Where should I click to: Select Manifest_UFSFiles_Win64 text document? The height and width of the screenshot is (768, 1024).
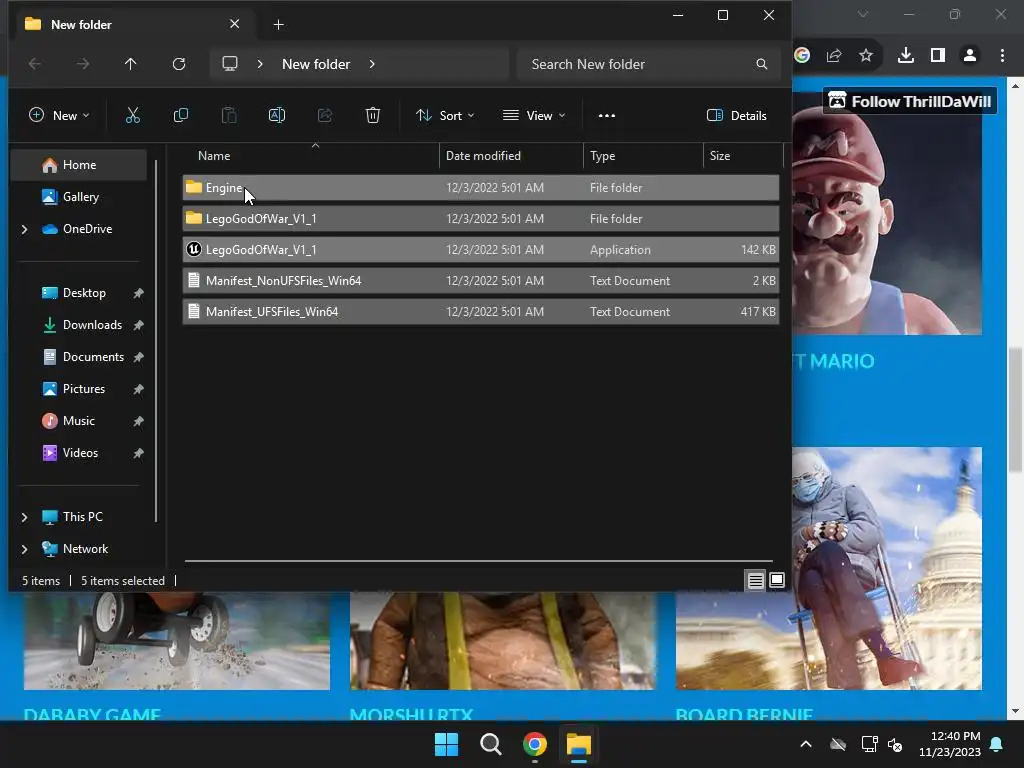pos(481,312)
